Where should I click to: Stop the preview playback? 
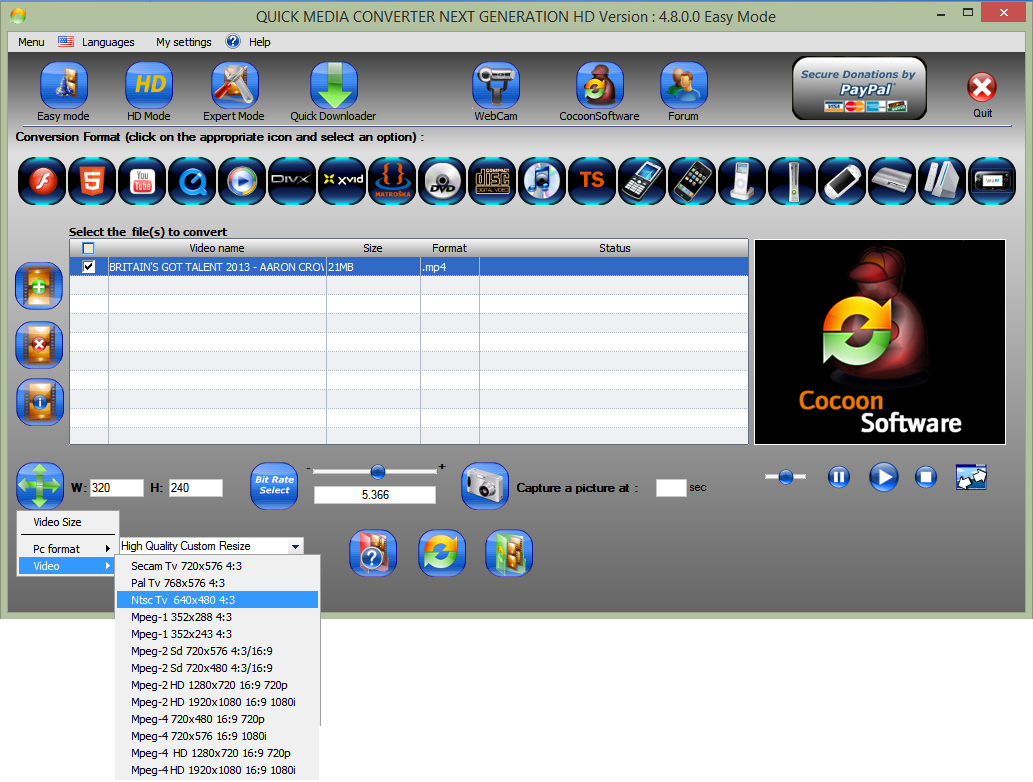tap(926, 477)
